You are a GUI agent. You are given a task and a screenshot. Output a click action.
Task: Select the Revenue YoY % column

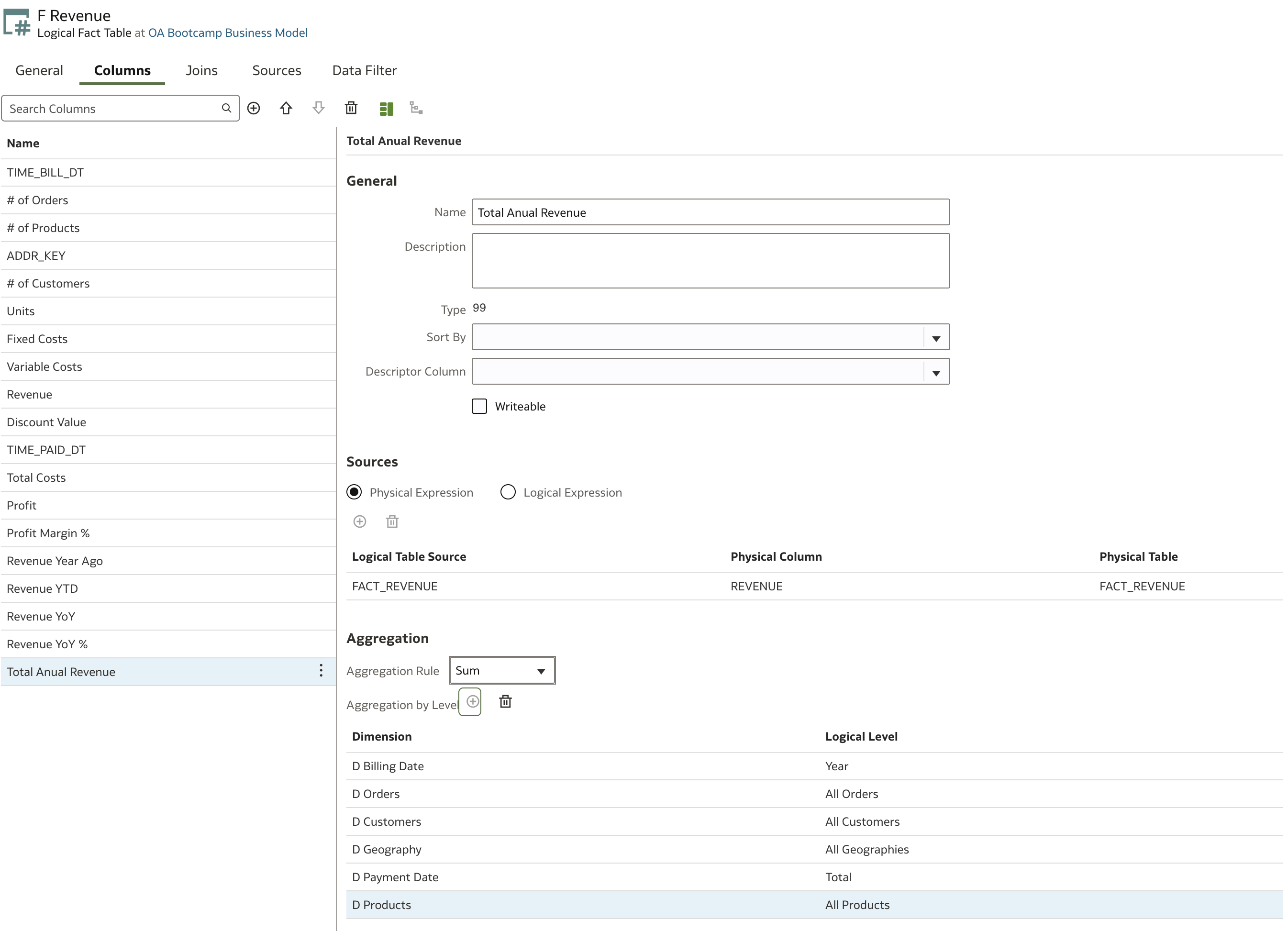coord(168,645)
